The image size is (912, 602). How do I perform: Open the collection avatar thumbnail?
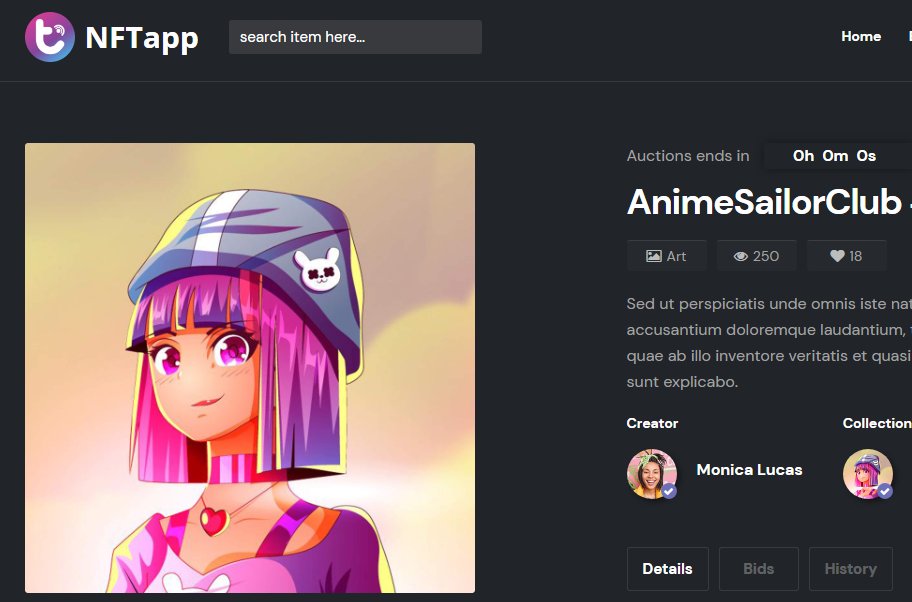tap(868, 473)
